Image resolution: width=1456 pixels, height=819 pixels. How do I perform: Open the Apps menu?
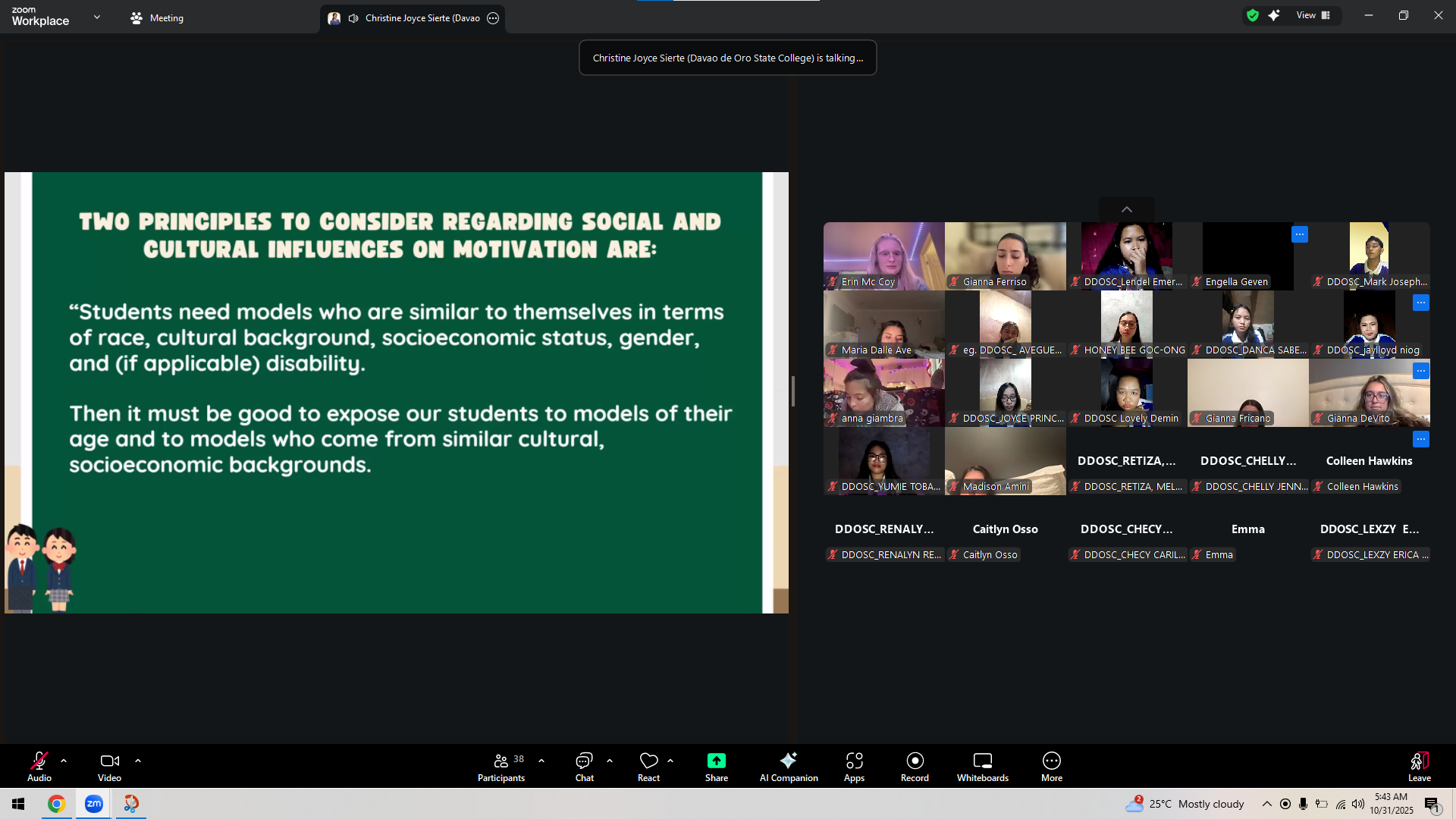point(854,766)
